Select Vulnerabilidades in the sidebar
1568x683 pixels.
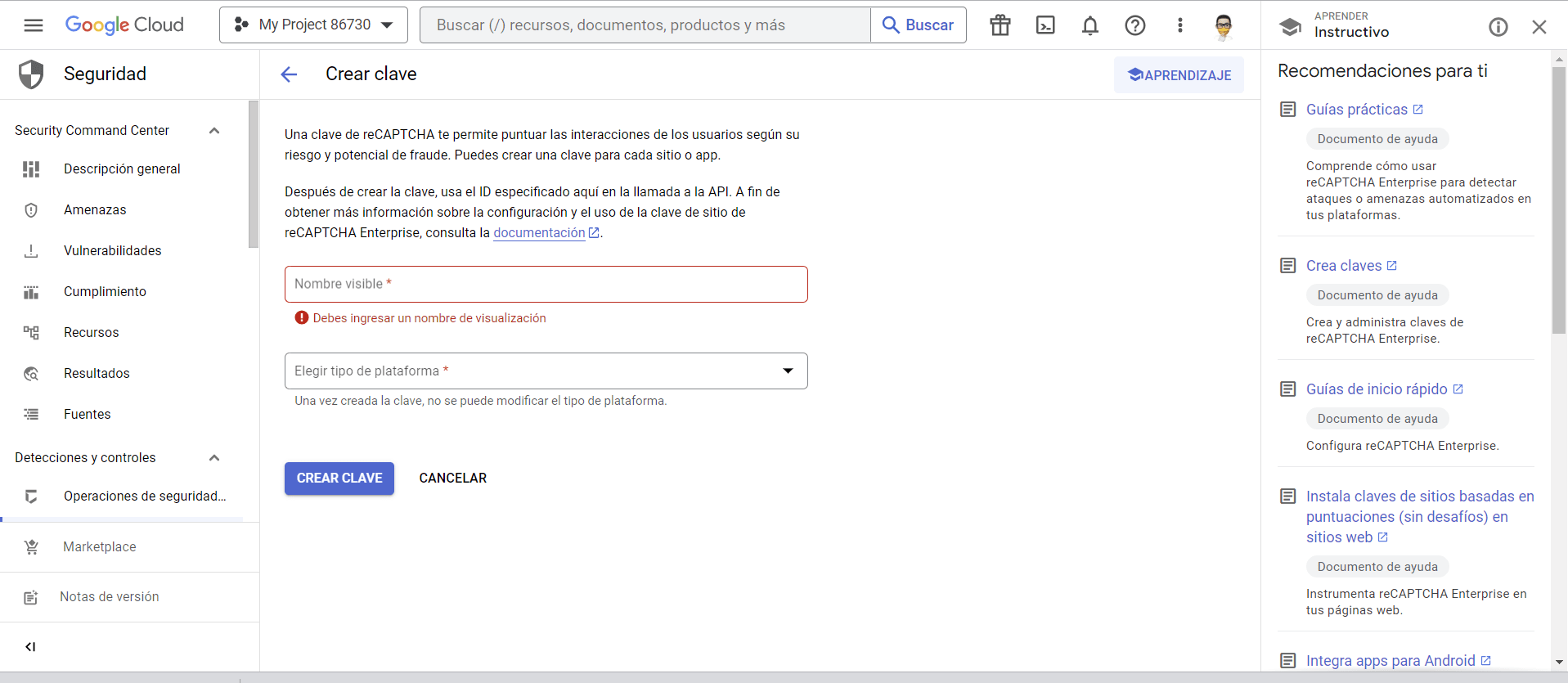(112, 250)
